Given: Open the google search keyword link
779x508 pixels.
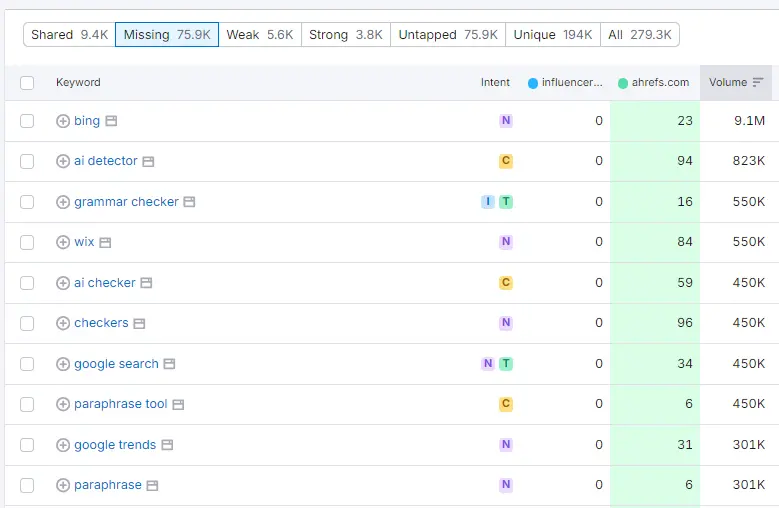Looking at the screenshot, I should 116,364.
